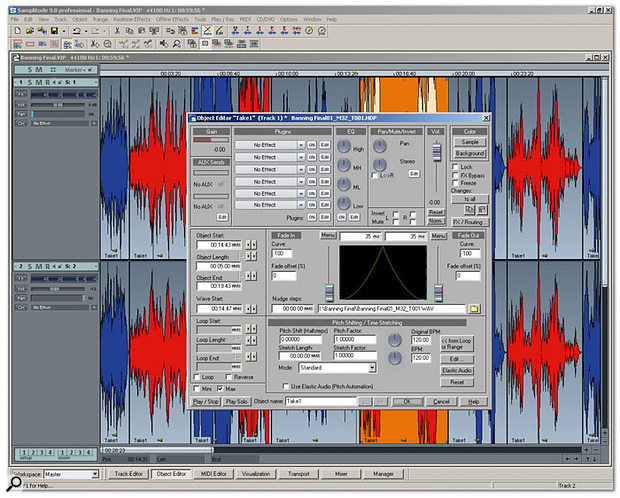Switch to the MIDI Editor tab
Viewport: 620px width, 498px height.
click(214, 473)
